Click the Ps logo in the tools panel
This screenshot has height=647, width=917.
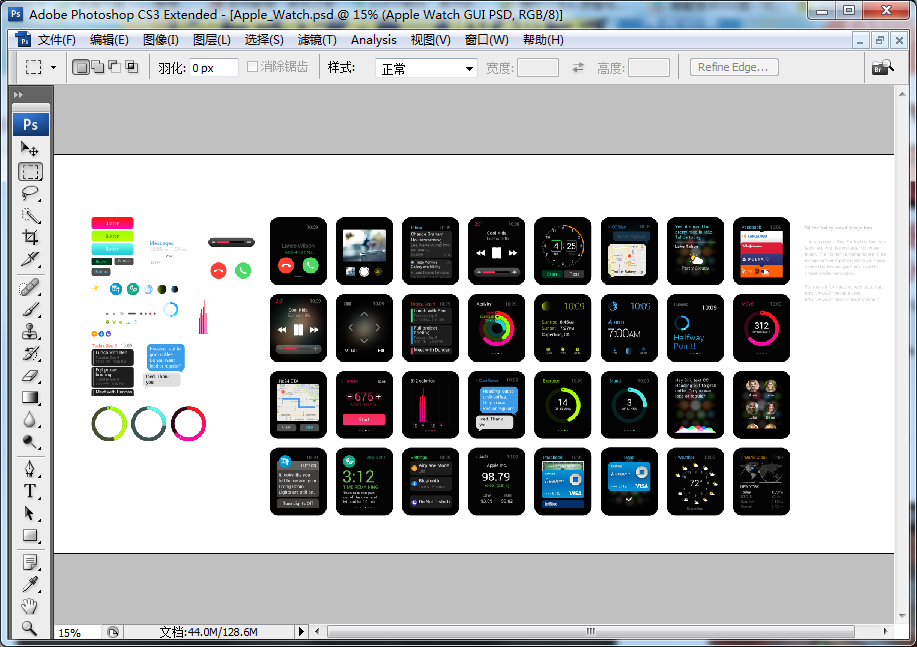30,124
